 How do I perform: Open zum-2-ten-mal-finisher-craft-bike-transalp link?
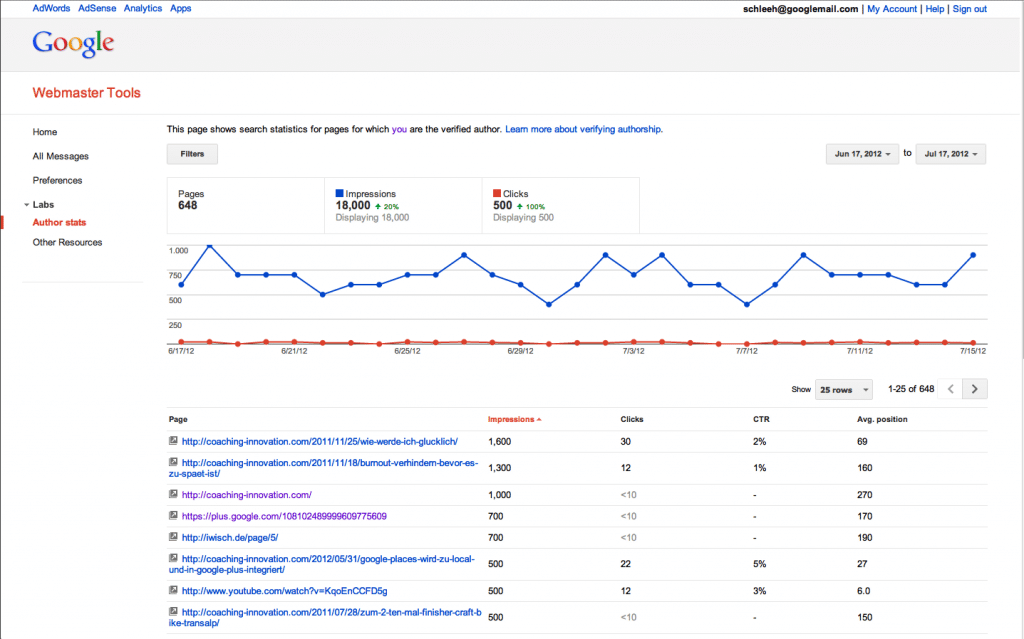coord(325,617)
